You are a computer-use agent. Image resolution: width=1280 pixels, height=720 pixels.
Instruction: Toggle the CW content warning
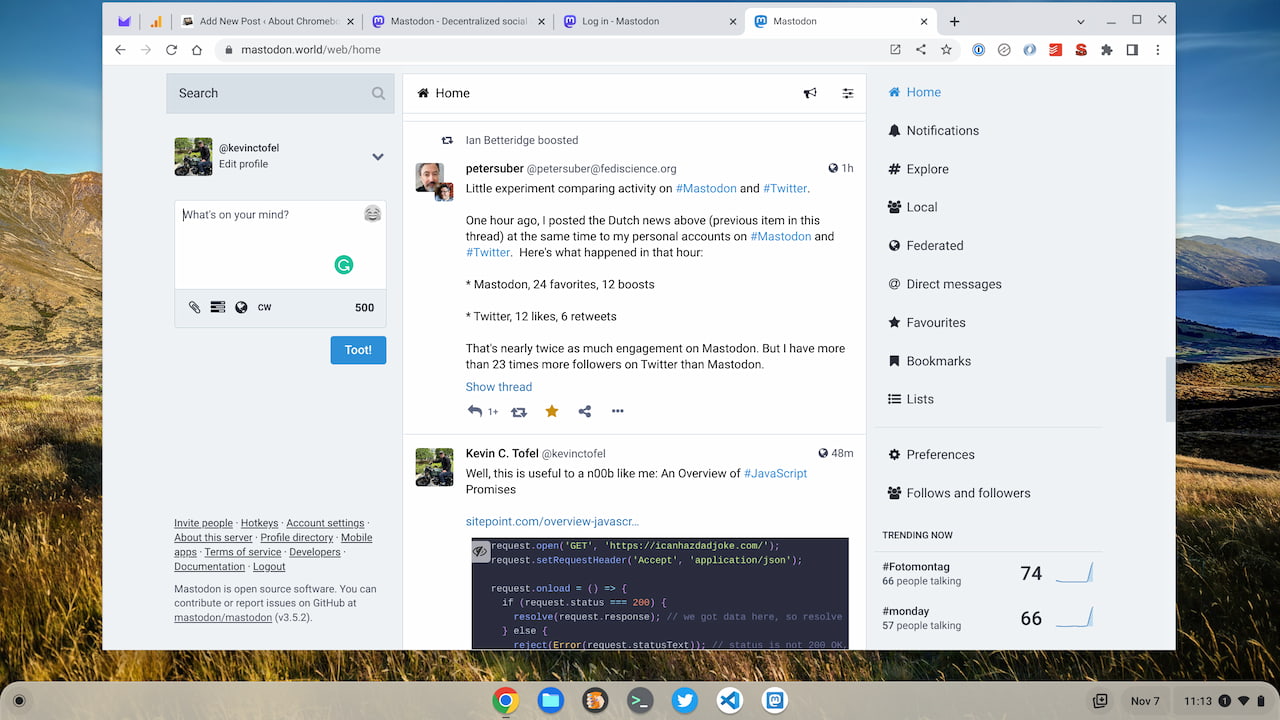265,308
